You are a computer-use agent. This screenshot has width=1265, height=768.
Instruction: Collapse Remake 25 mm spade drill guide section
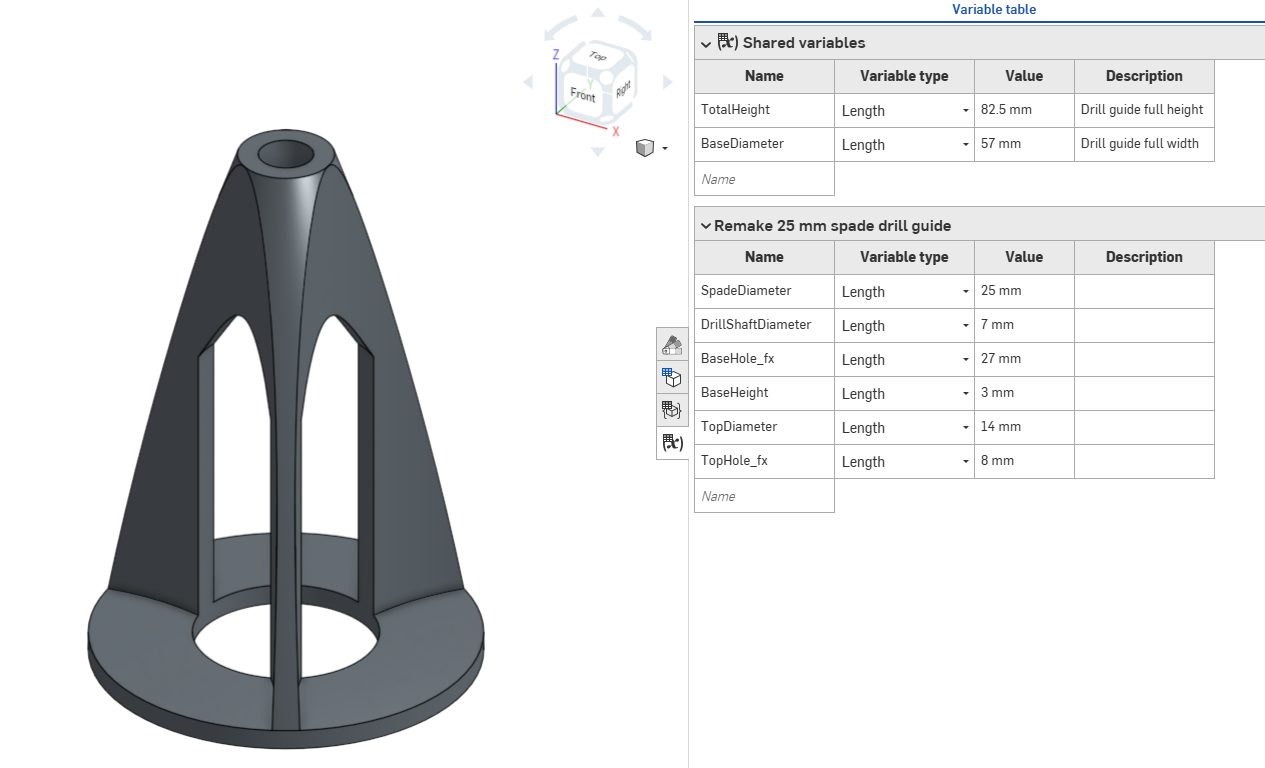(x=706, y=226)
